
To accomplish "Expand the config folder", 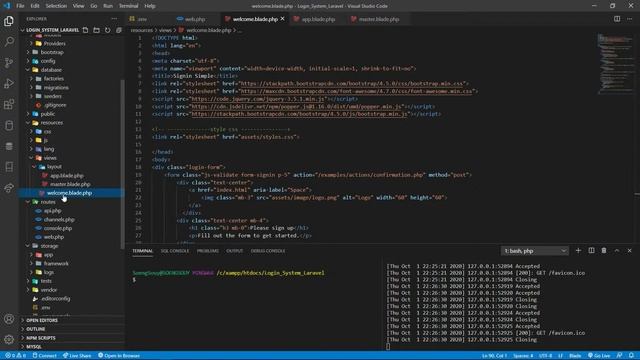I will [48, 61].
